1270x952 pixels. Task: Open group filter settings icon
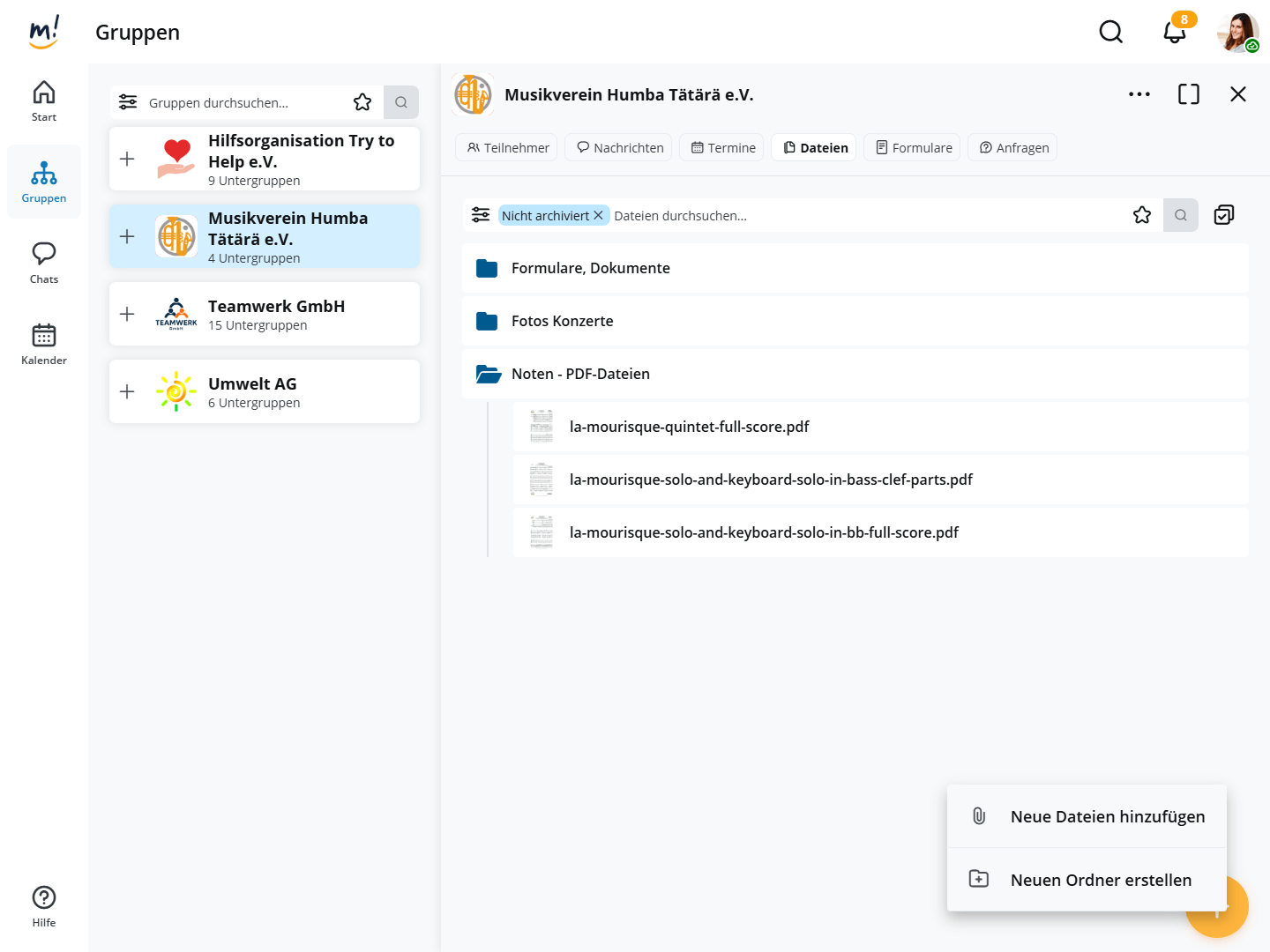tap(128, 102)
